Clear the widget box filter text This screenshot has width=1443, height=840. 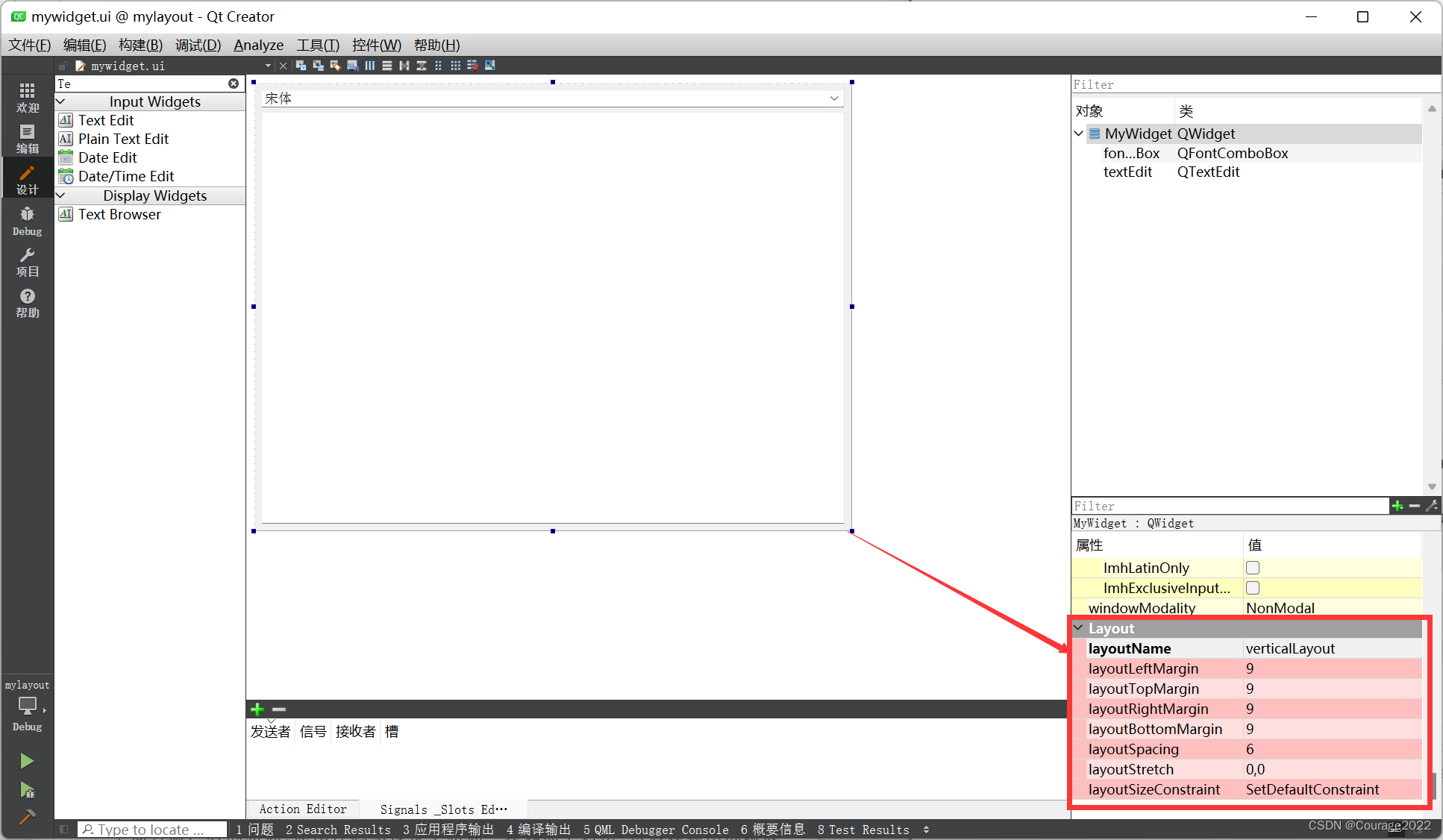click(234, 84)
